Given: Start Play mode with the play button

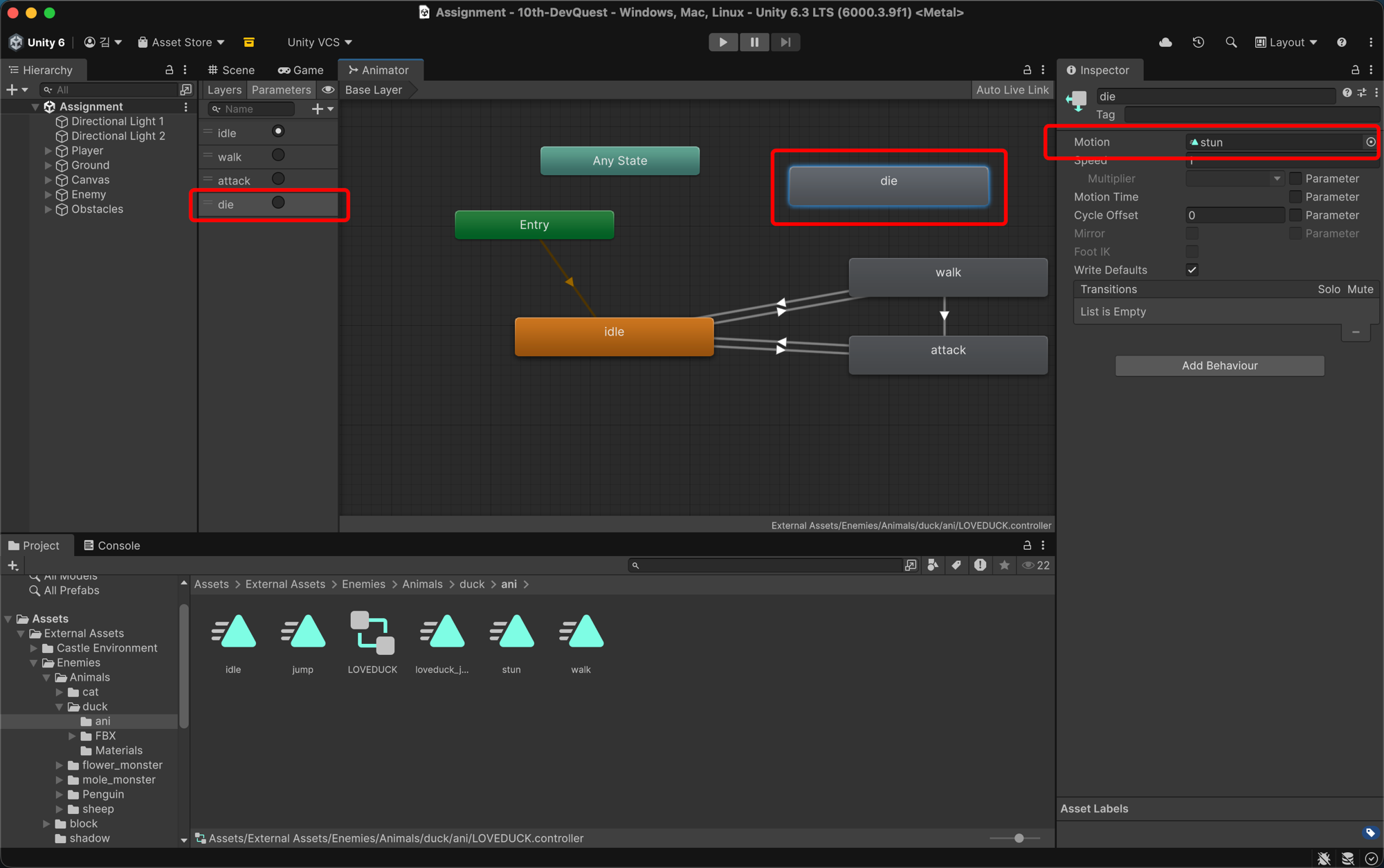Looking at the screenshot, I should coord(723,42).
